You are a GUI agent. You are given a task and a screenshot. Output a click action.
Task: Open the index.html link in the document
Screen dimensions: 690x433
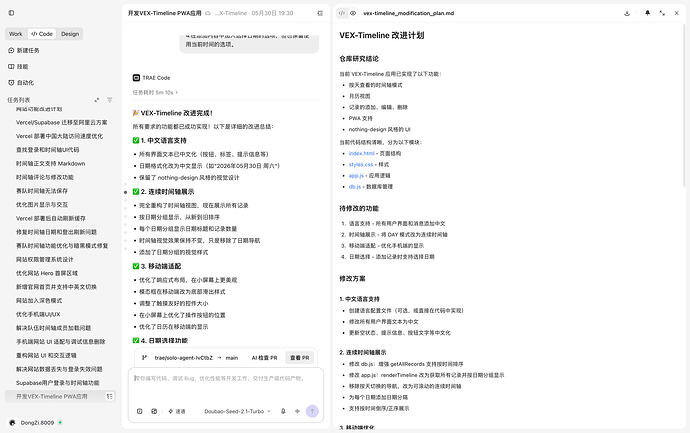tap(361, 153)
